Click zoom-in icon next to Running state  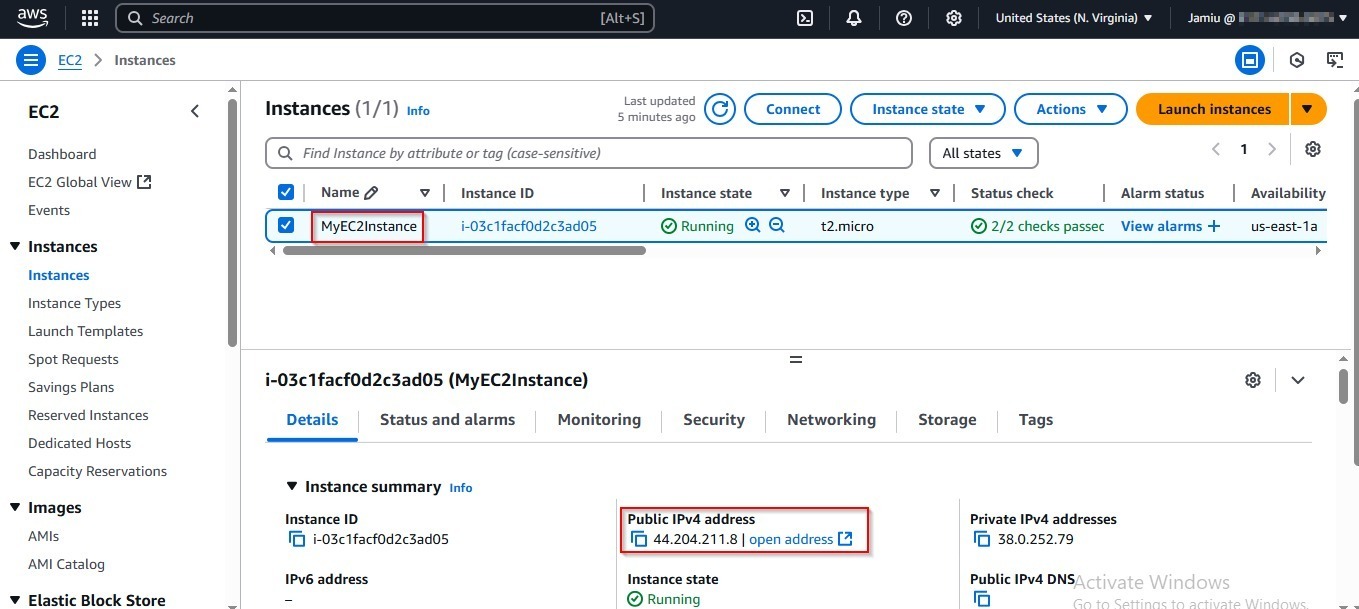click(753, 226)
